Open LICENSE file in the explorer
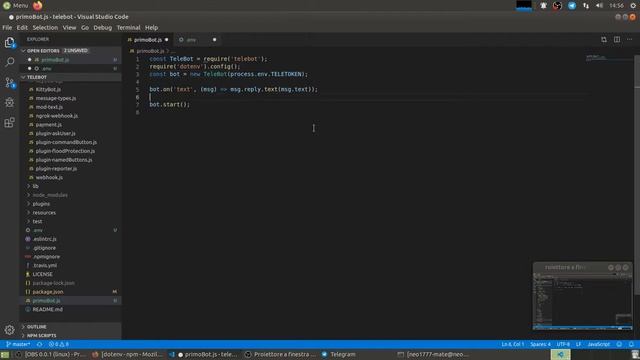Image resolution: width=640 pixels, height=360 pixels. point(71,274)
